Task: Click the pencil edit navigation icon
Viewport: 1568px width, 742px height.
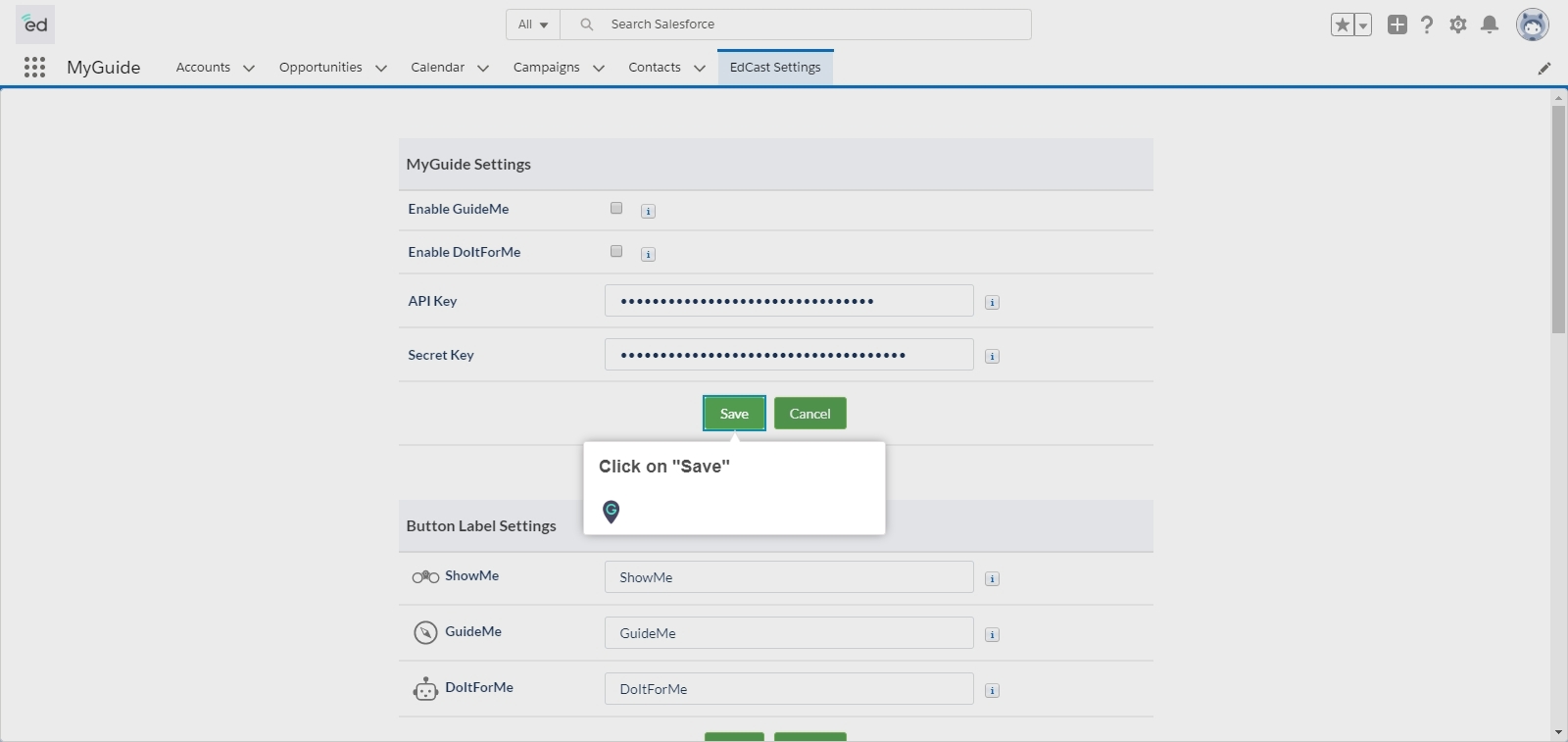Action: point(1544,68)
